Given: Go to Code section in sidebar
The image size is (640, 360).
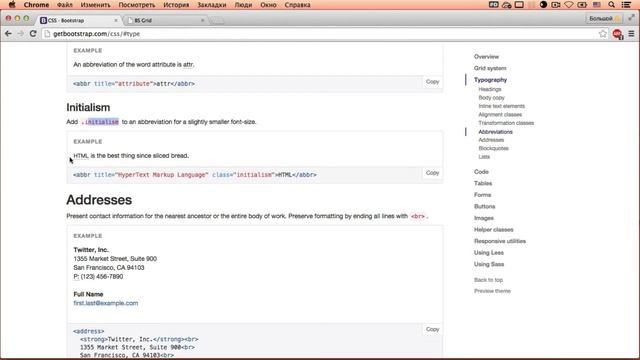Looking at the screenshot, I should click(x=481, y=172).
